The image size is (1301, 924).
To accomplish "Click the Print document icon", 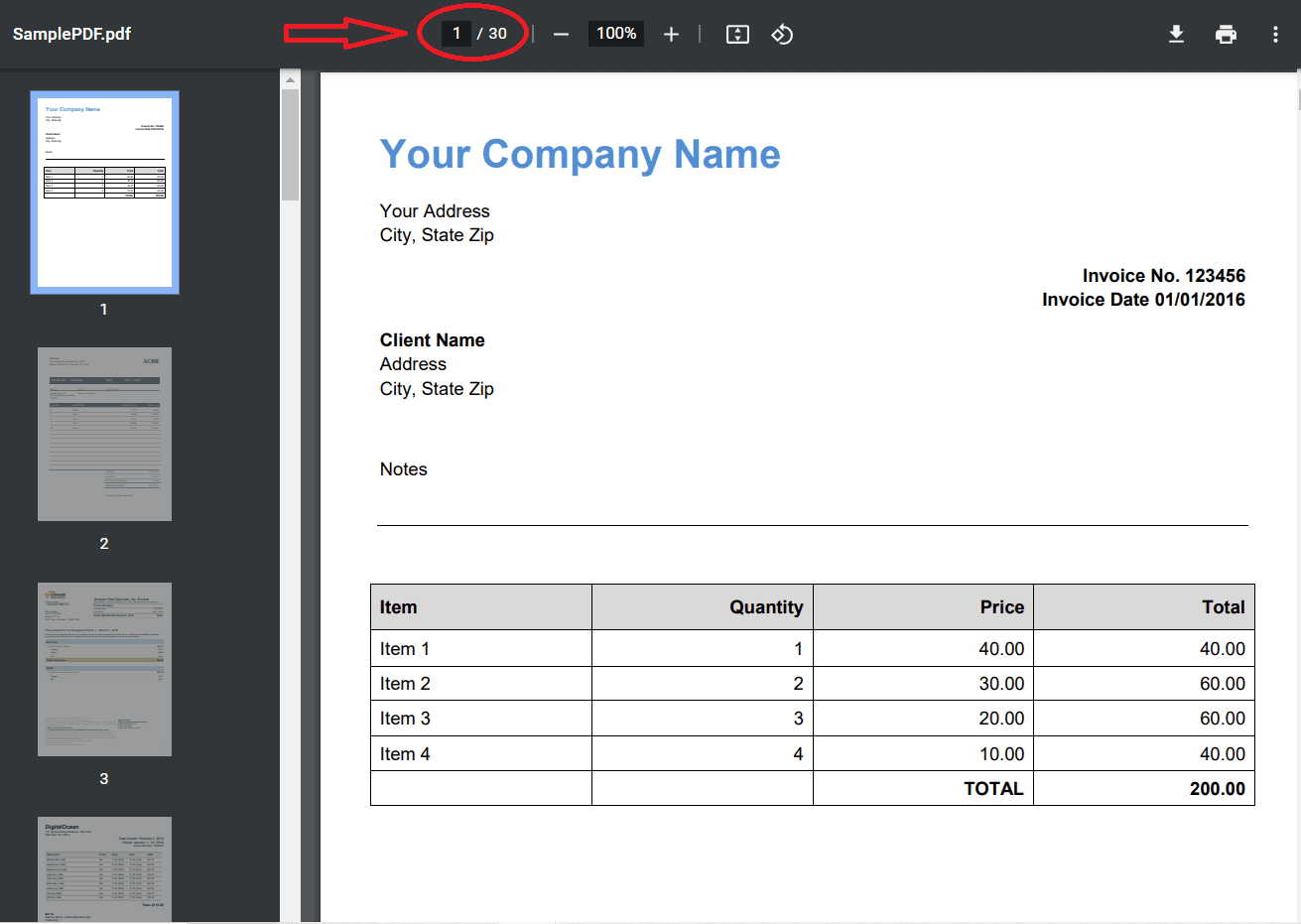I will tap(1226, 33).
